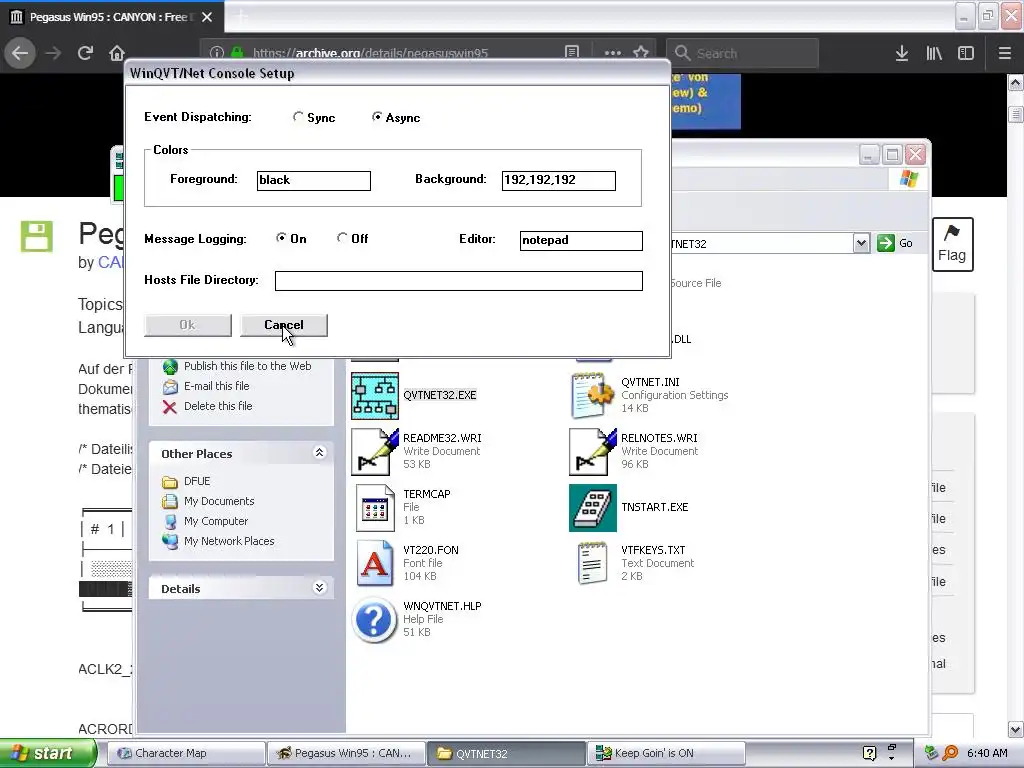Image resolution: width=1024 pixels, height=768 pixels.
Task: Click the green padlock security icon
Action: pos(238,53)
